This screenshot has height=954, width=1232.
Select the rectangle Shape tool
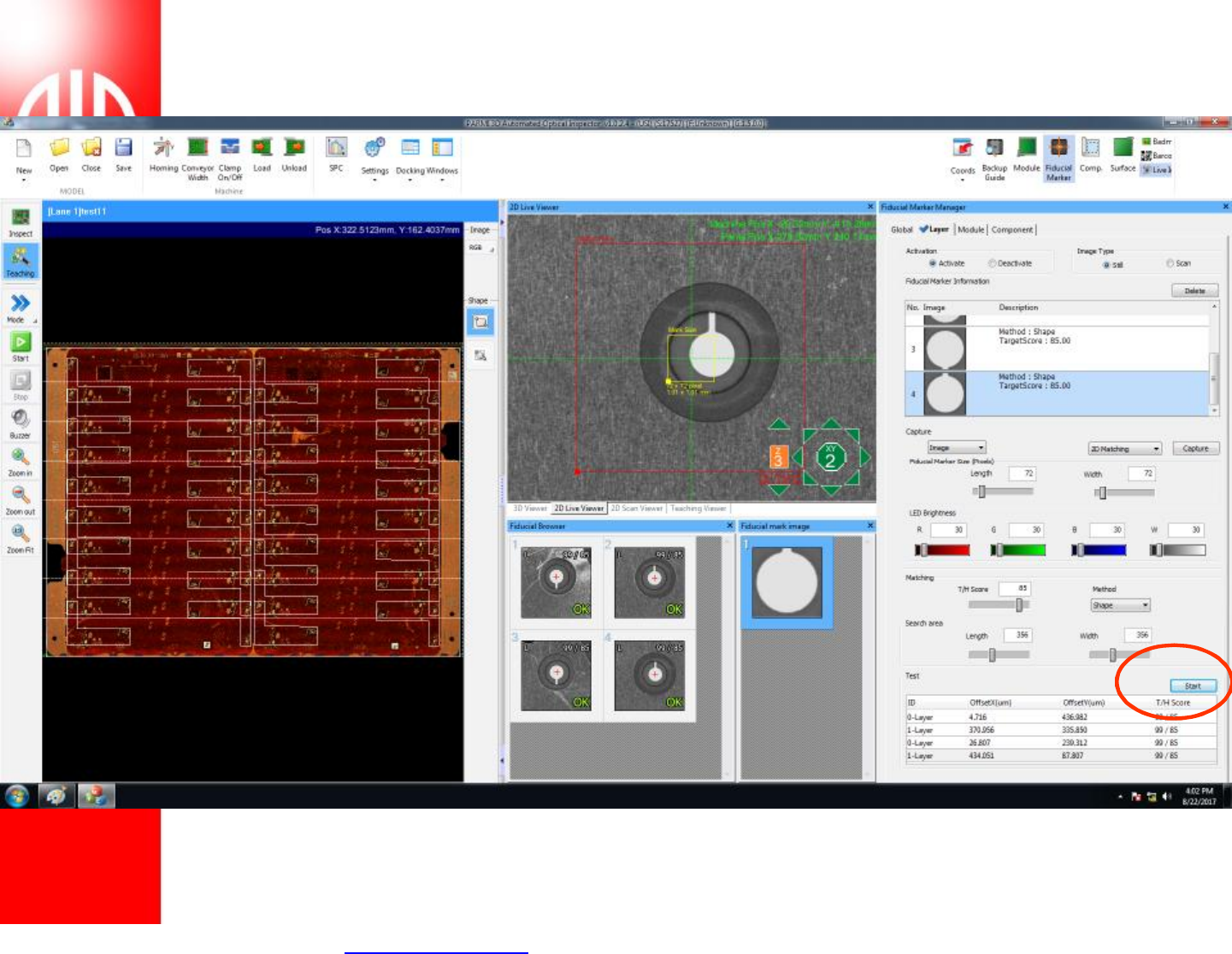coord(480,322)
